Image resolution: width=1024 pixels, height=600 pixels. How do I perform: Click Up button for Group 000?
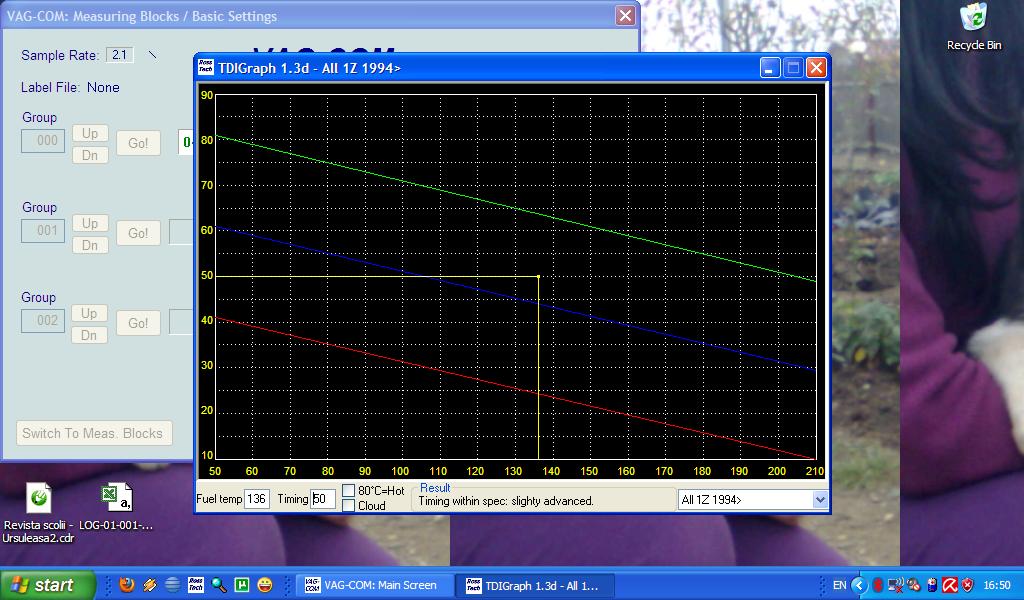pos(90,133)
